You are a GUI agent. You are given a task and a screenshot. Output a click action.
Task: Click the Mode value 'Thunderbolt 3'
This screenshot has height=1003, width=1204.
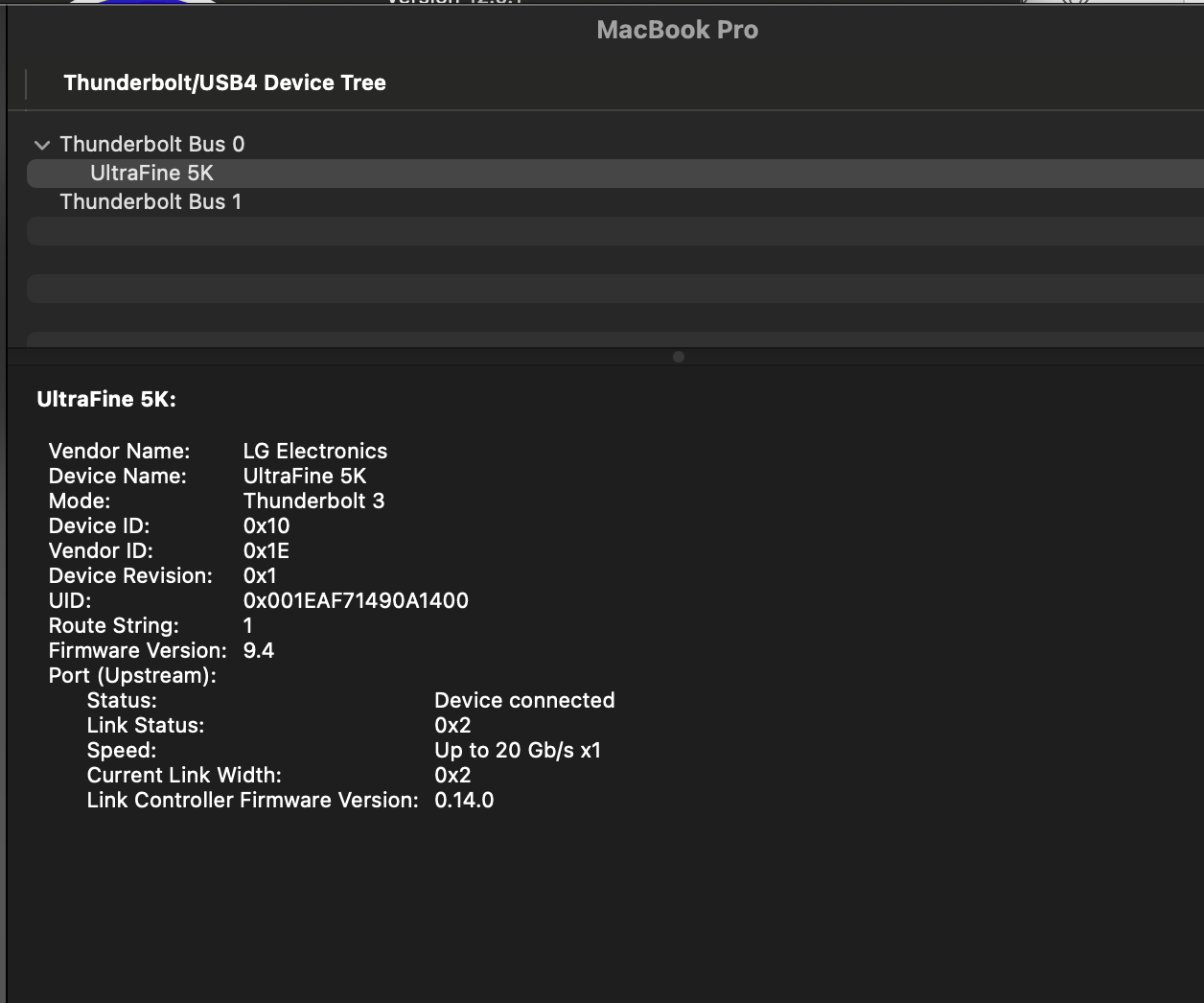tap(313, 501)
